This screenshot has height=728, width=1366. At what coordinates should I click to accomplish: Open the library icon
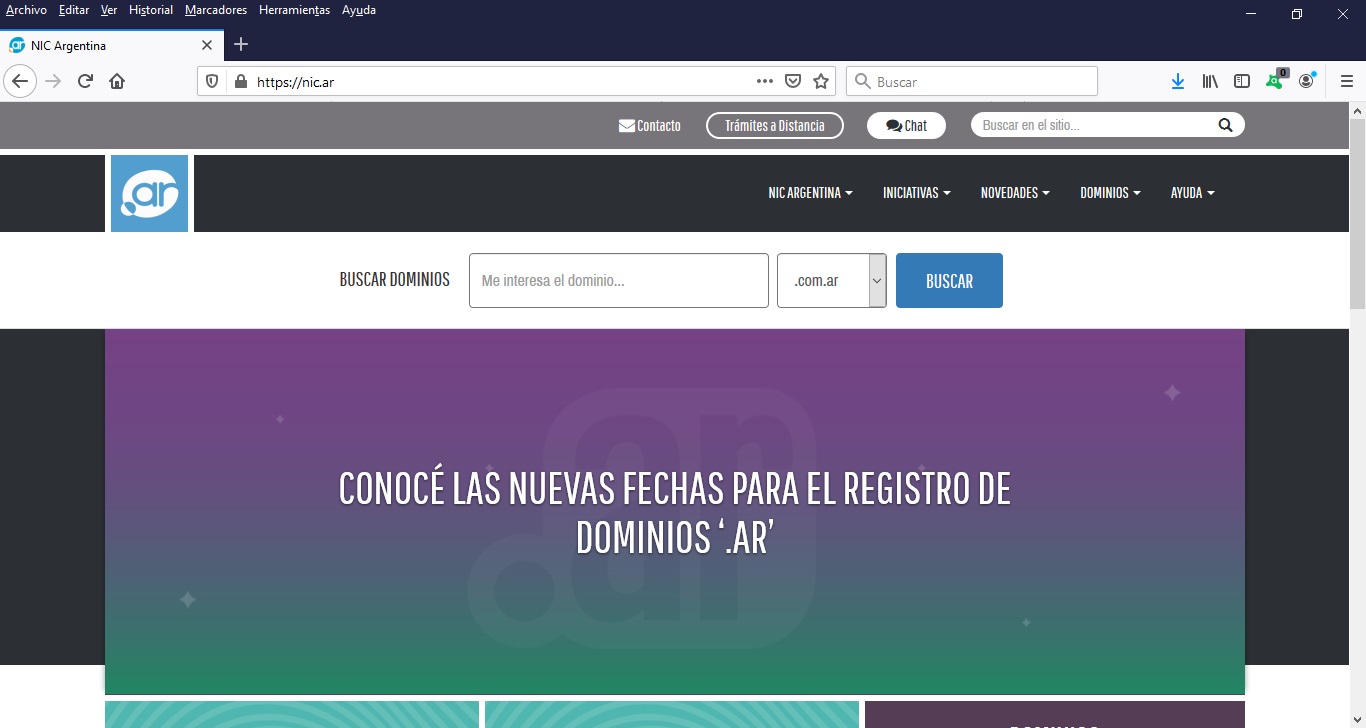point(1210,81)
